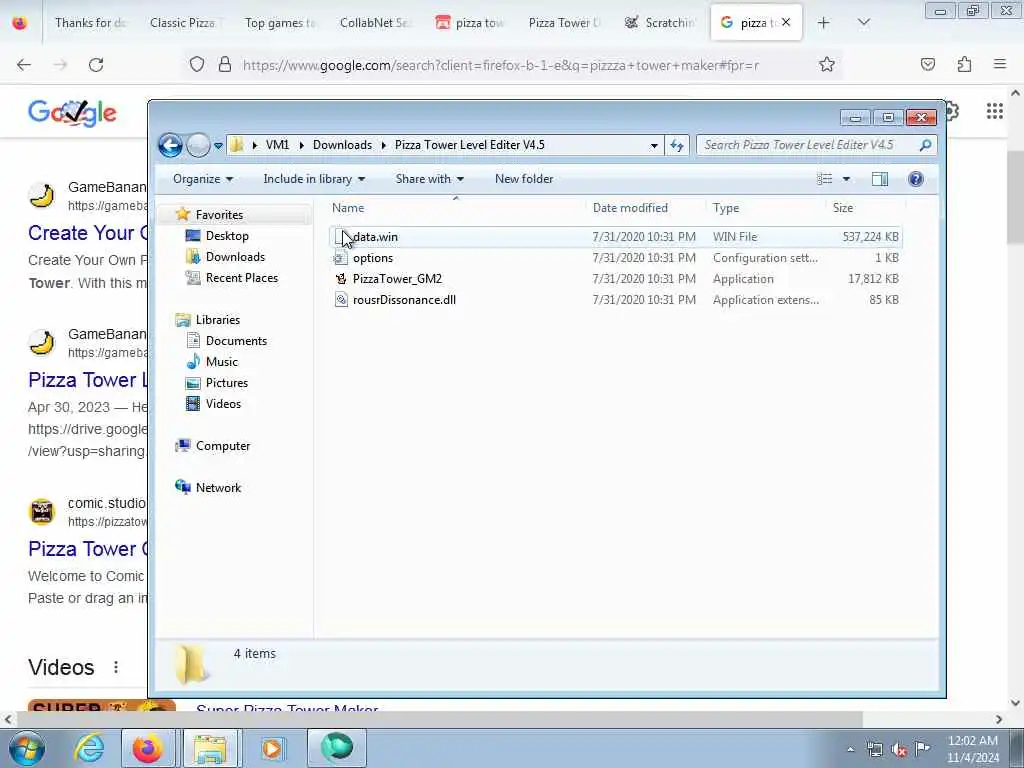Viewport: 1024px width, 768px height.
Task: Click Downloads in the address breadcrumb
Action: (342, 145)
